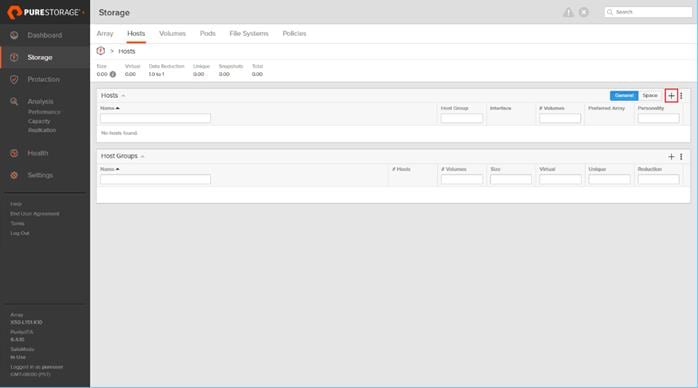This screenshot has width=698, height=388.
Task: Switch to the Policies tab
Action: click(x=294, y=33)
